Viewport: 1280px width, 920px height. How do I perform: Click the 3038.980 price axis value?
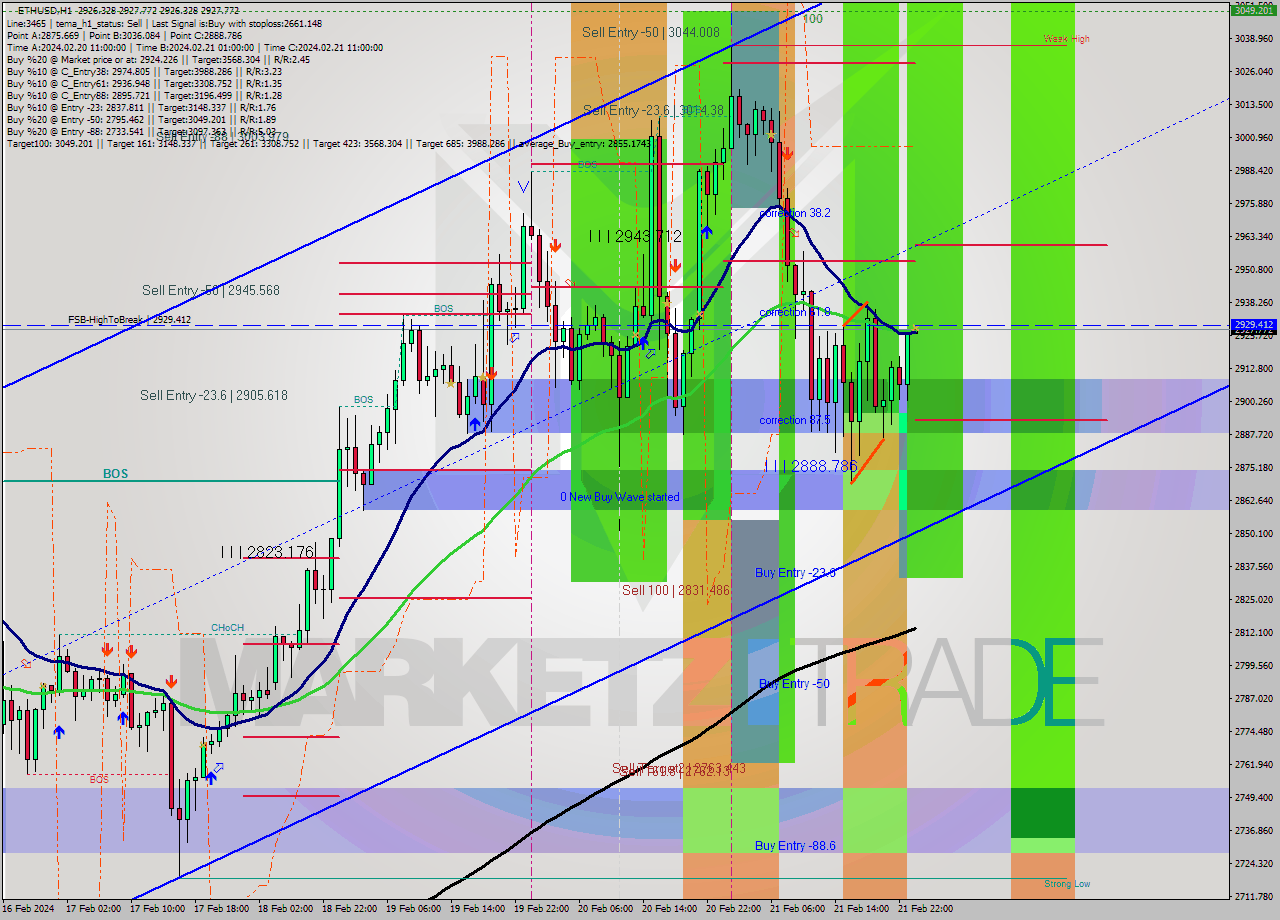(1253, 38)
